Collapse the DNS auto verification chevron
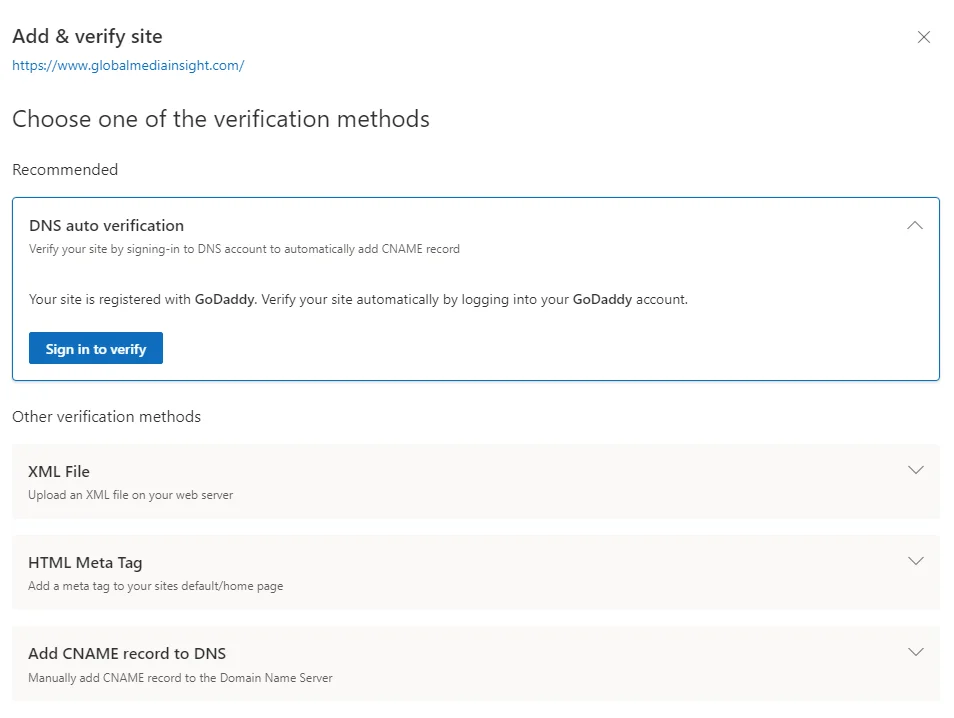The image size is (954, 718). pos(914,226)
